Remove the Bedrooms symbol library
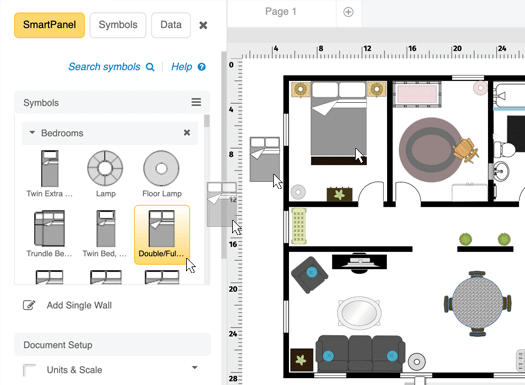The image size is (525, 385). click(187, 133)
